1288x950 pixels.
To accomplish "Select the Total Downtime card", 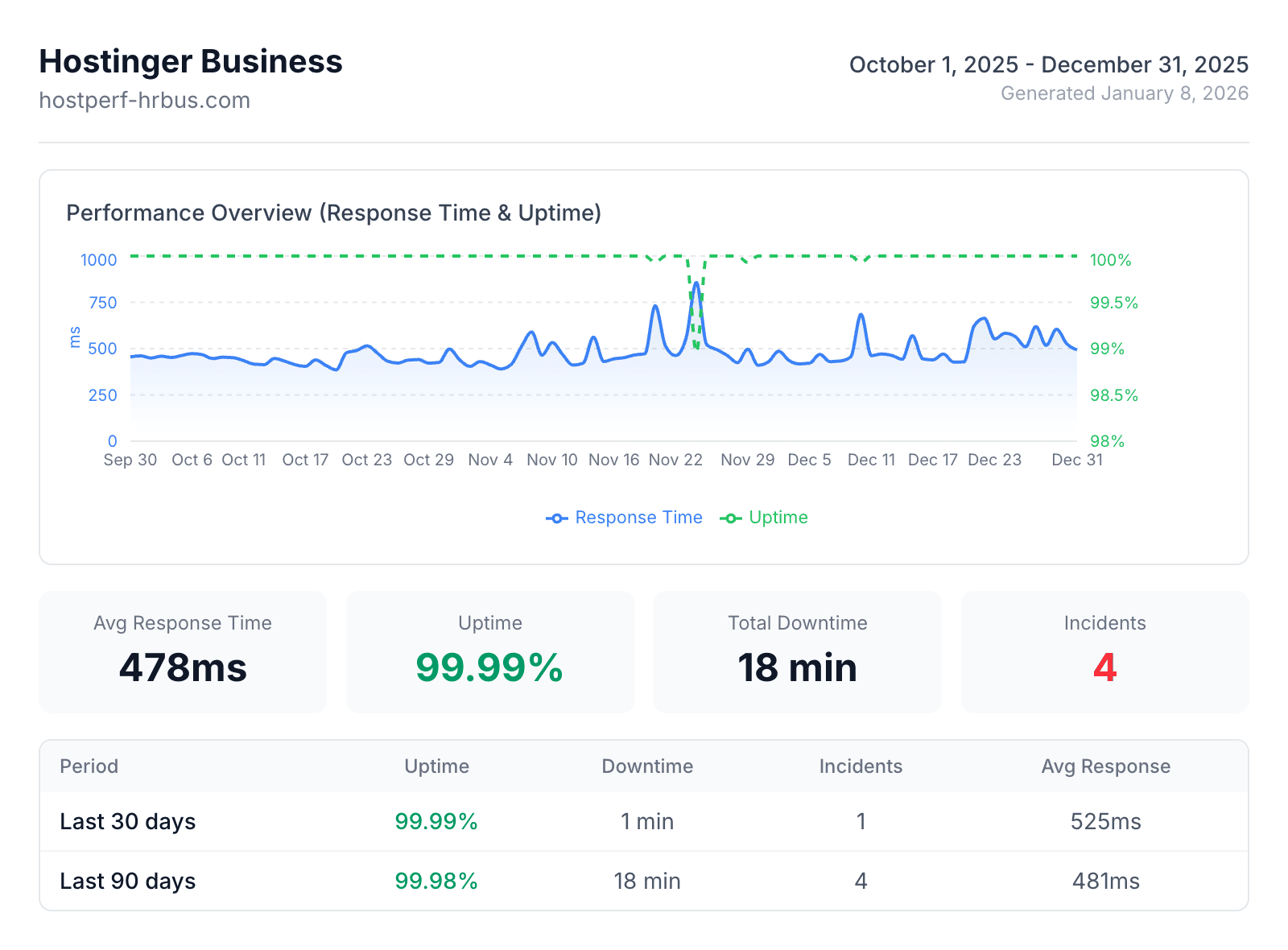I will tap(797, 652).
